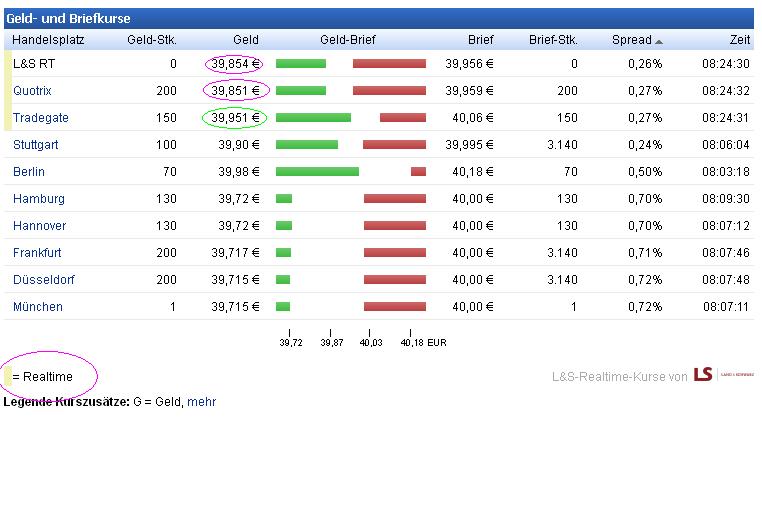The height and width of the screenshot is (512, 762).
Task: Click the L&S RT Geld price 39,854 €
Action: (x=232, y=64)
